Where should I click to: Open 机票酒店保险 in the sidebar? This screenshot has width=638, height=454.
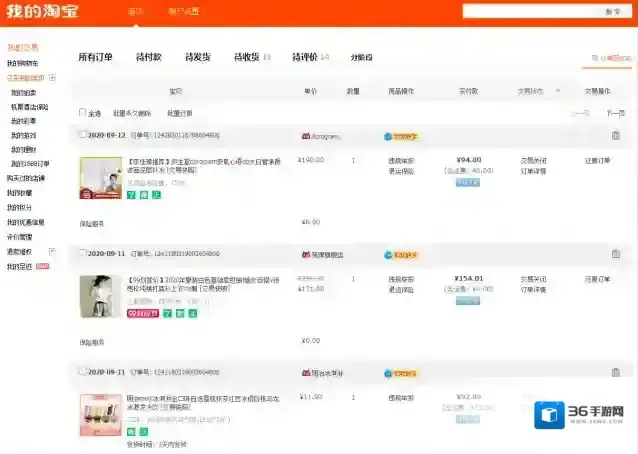click(30, 107)
